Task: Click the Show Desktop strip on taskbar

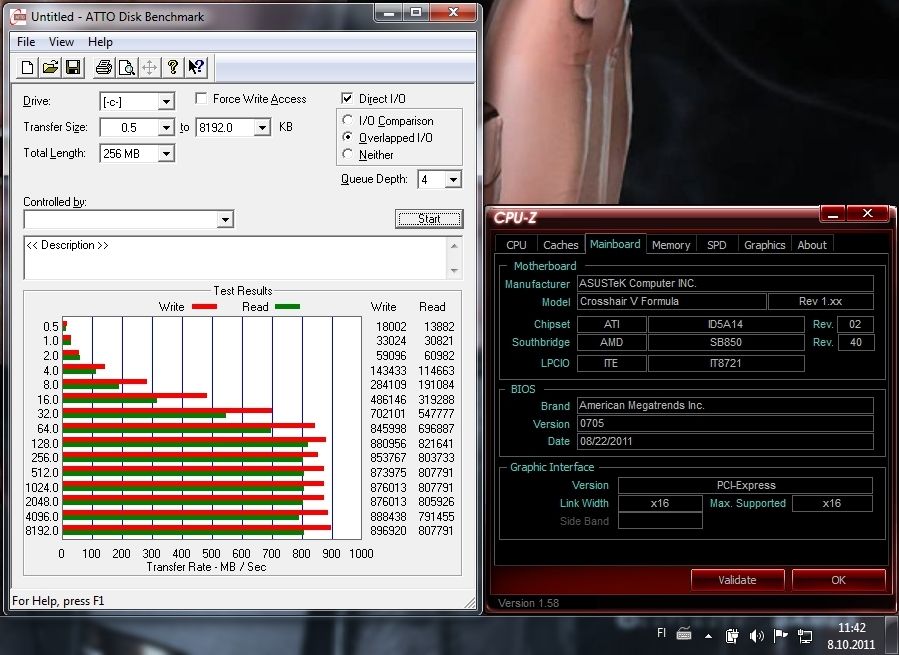Action: (893, 635)
